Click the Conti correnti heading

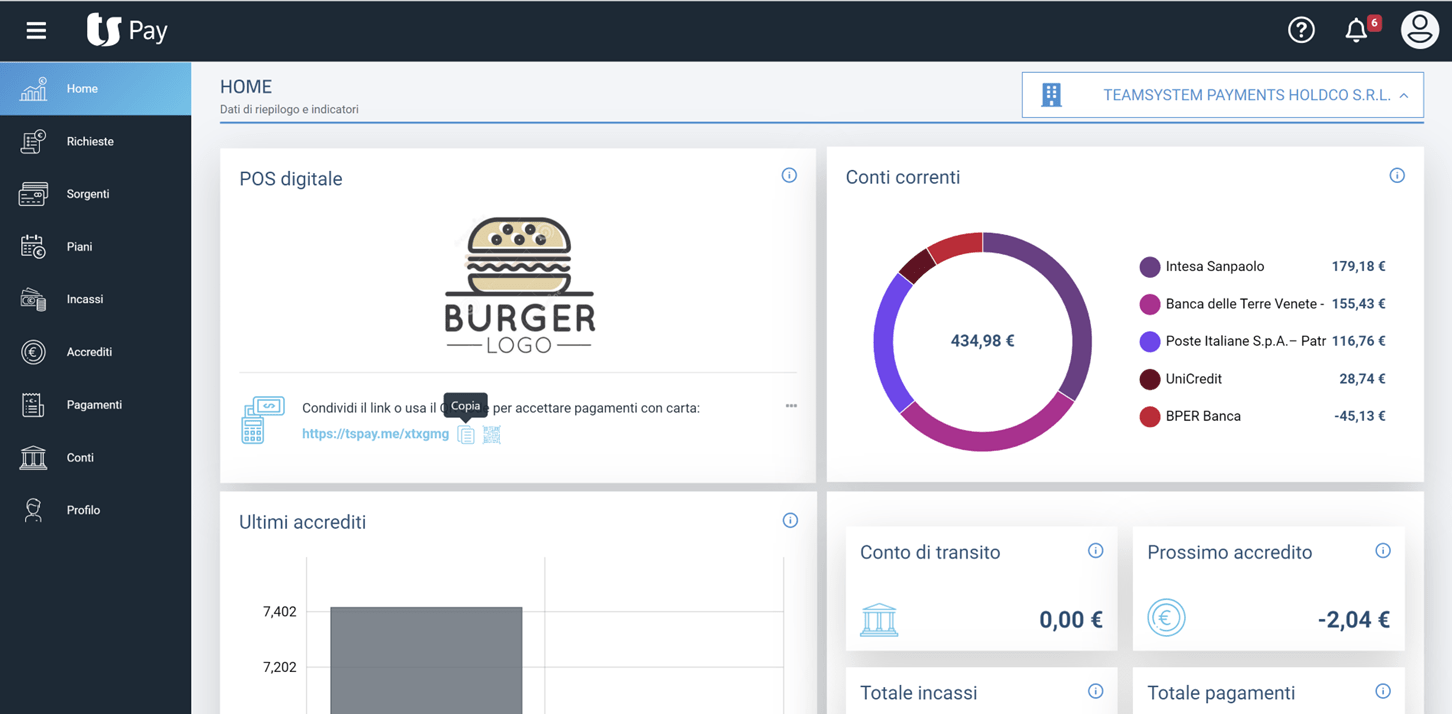click(903, 177)
